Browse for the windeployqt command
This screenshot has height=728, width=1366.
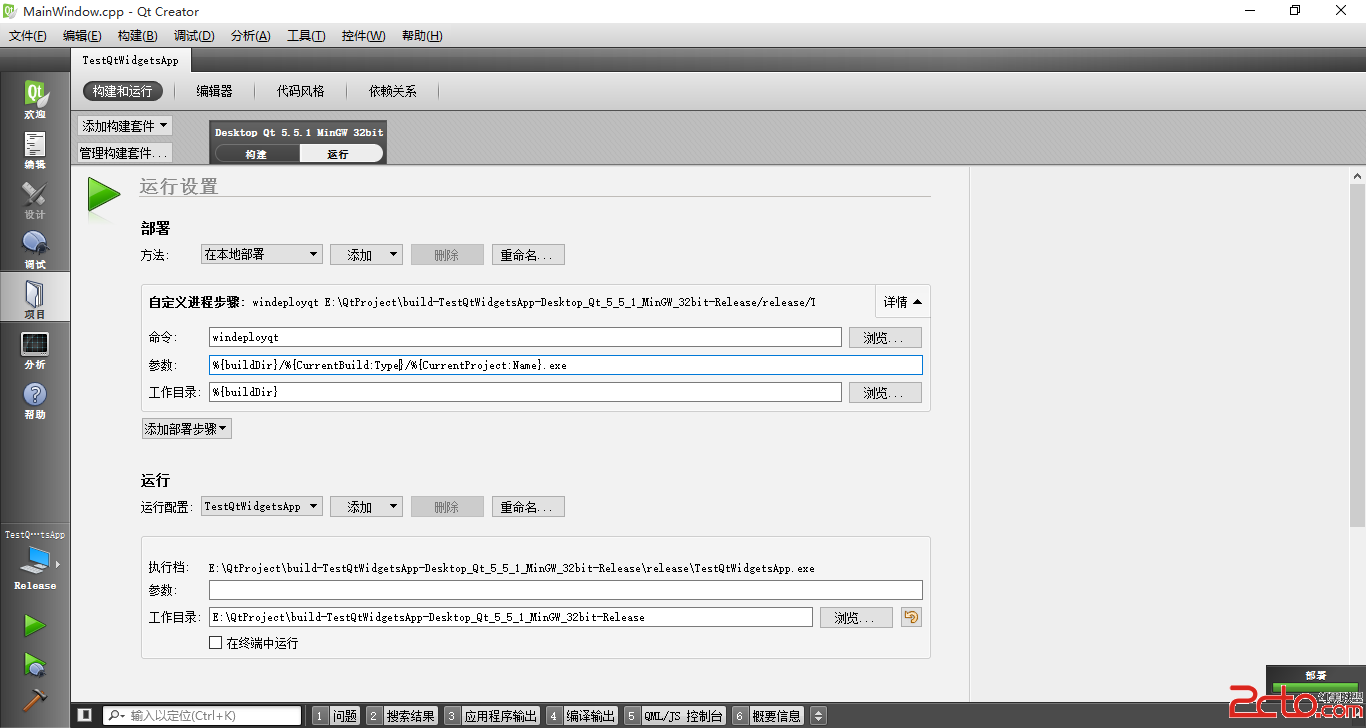coord(885,338)
